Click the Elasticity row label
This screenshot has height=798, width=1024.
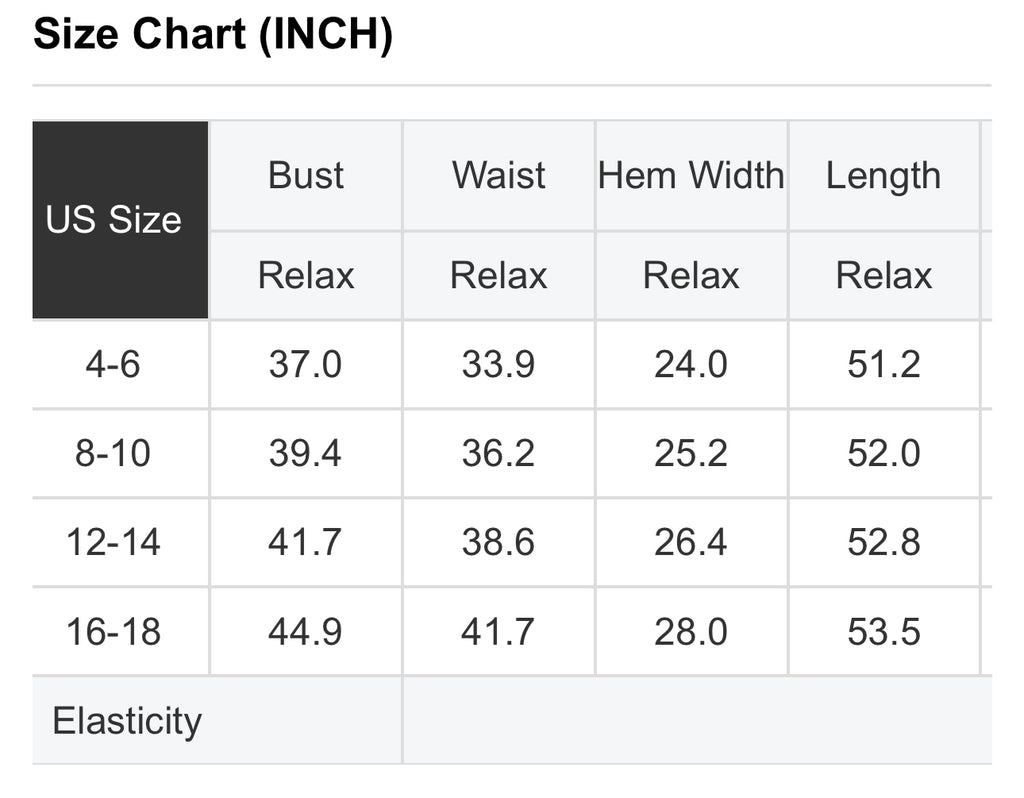(127, 721)
